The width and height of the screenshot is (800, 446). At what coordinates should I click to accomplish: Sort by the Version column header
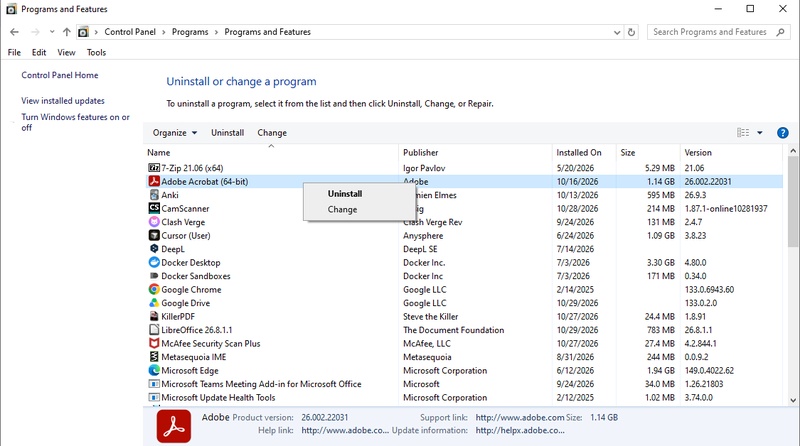(698, 153)
